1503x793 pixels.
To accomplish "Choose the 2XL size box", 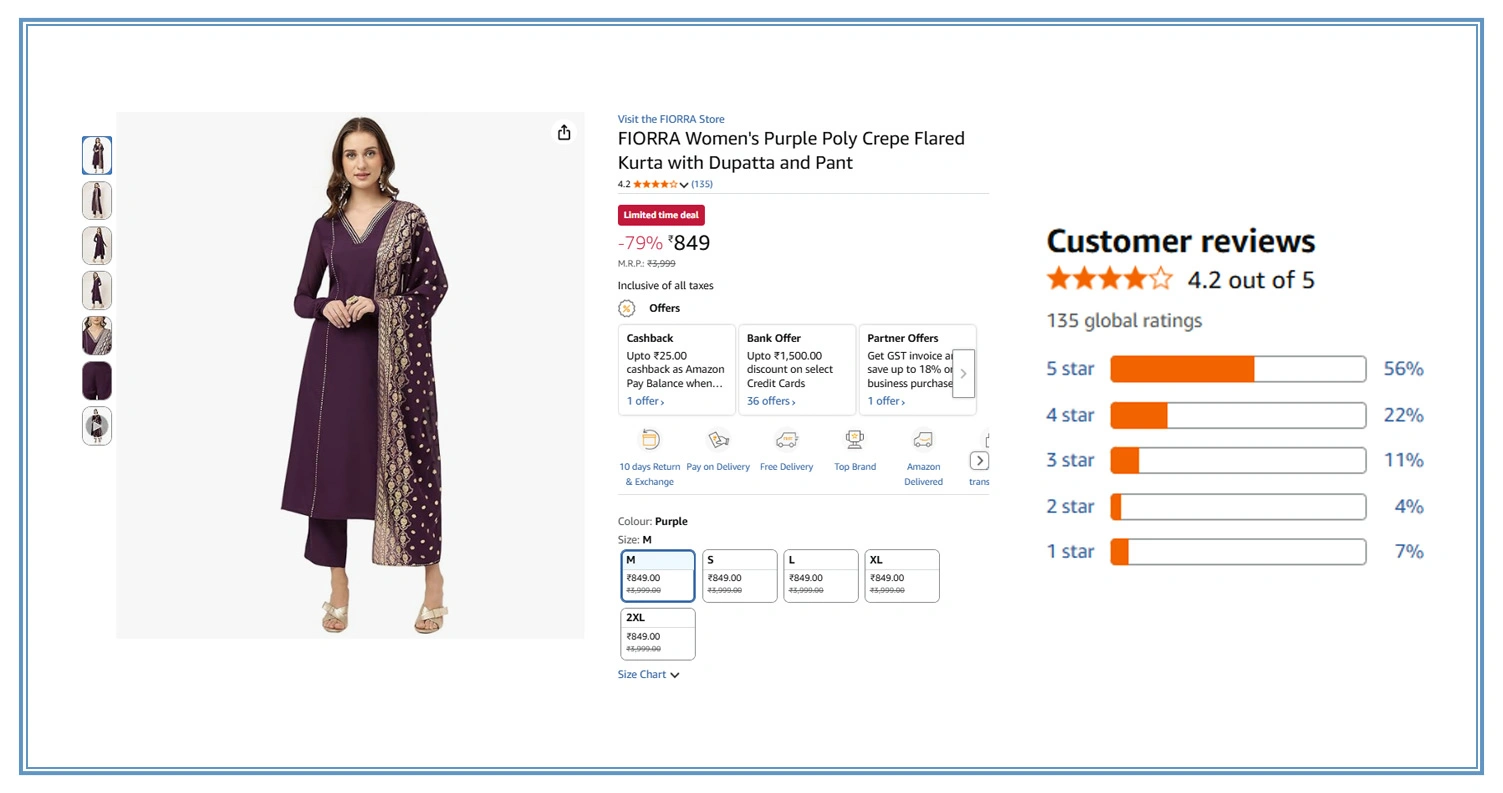I will point(657,634).
